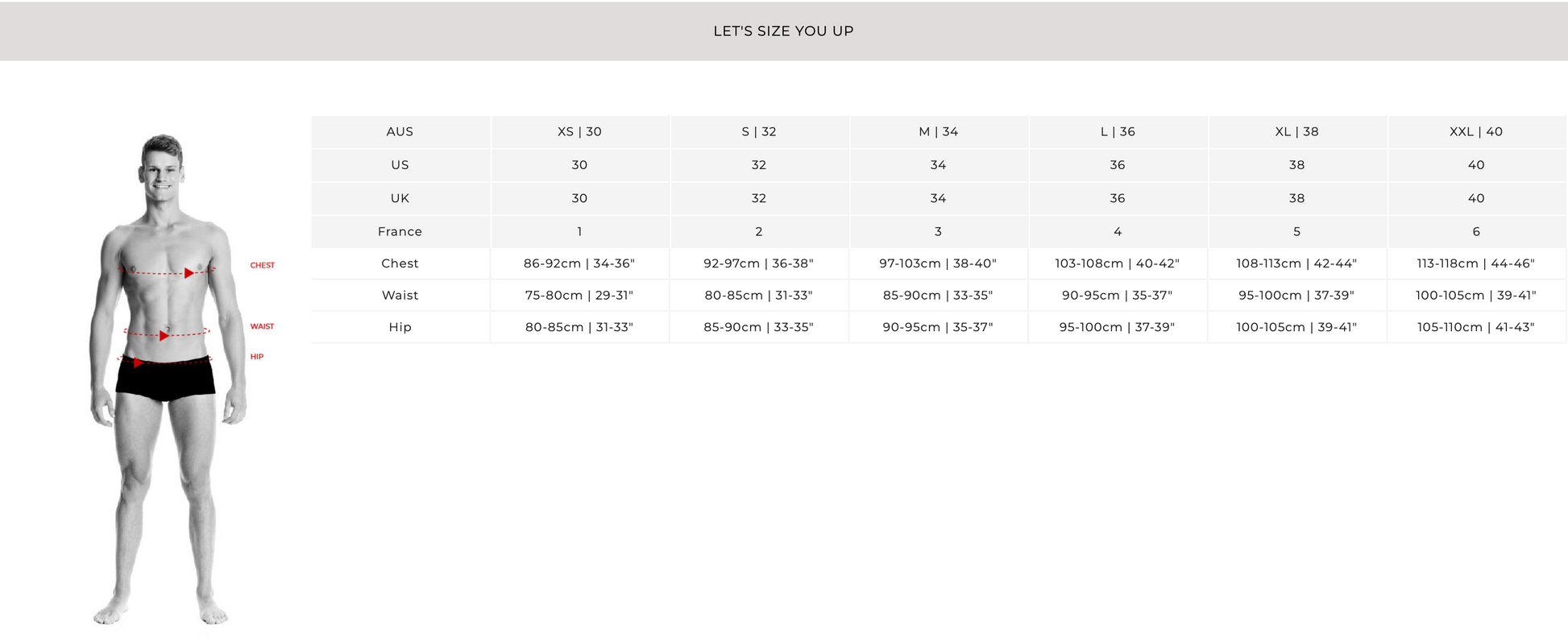The height and width of the screenshot is (642, 1568).
Task: Click the chest measurement arrow on the model
Action: [x=189, y=273]
